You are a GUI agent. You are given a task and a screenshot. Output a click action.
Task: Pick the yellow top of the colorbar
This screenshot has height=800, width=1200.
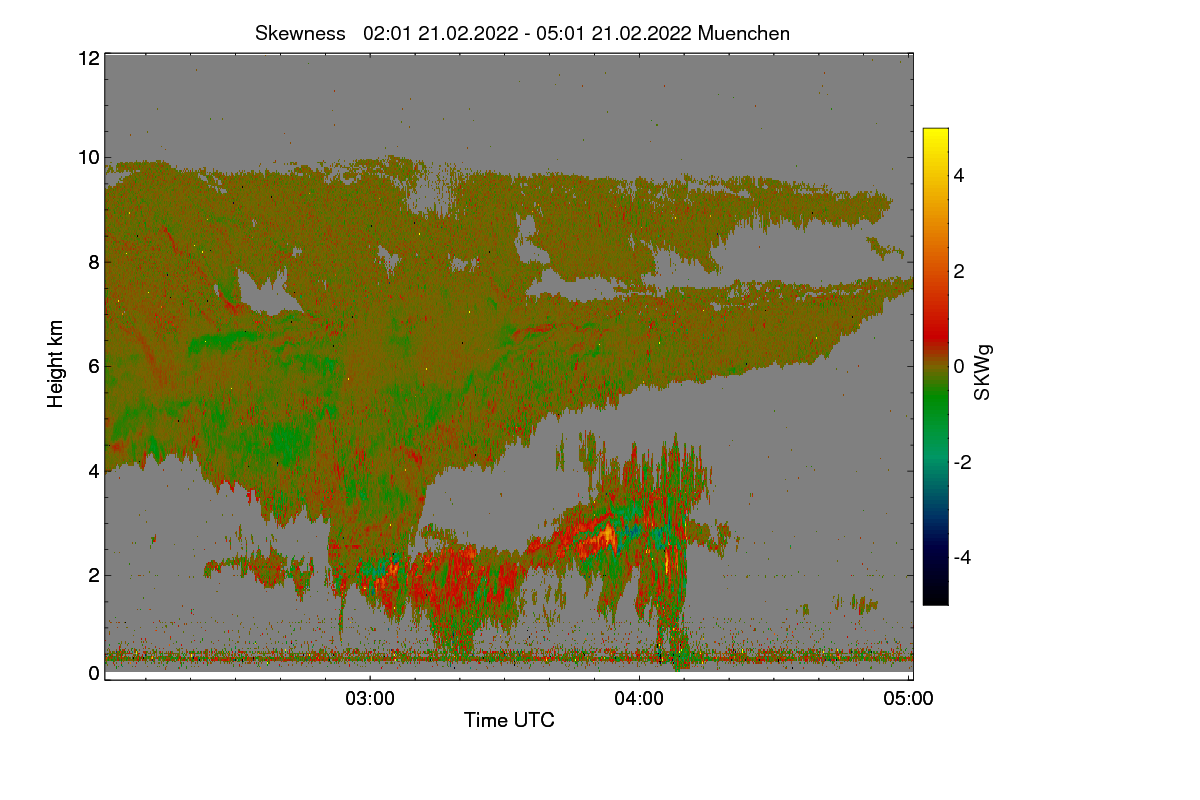[x=935, y=135]
